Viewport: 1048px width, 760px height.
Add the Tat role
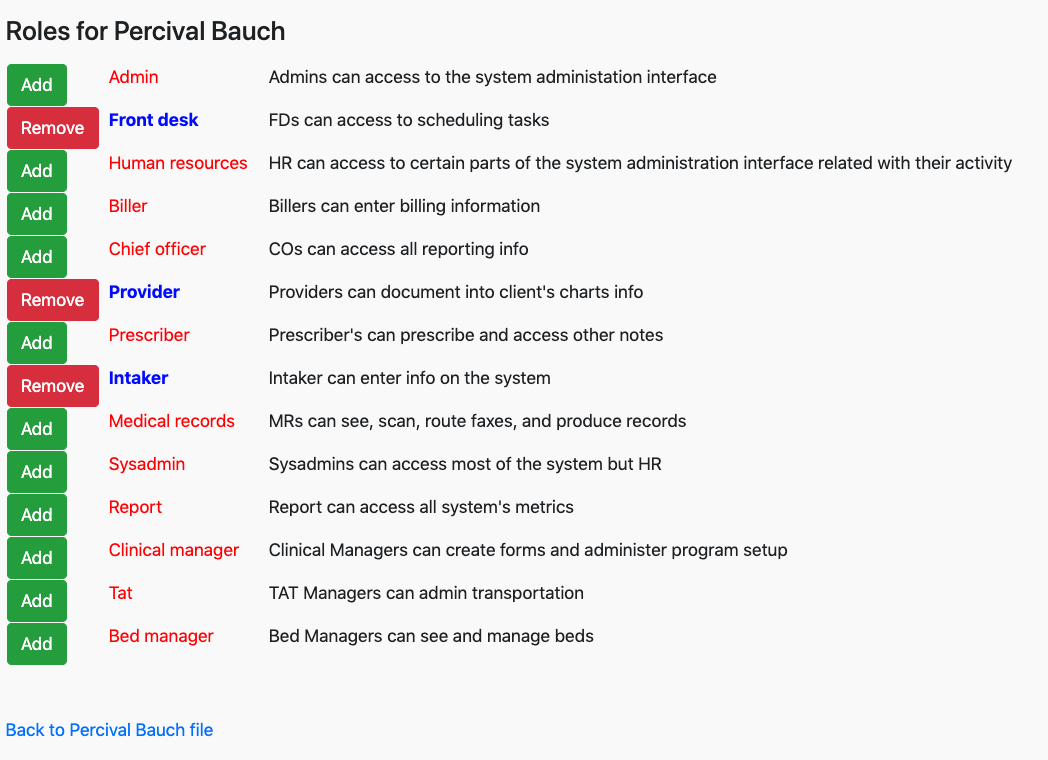coord(37,601)
